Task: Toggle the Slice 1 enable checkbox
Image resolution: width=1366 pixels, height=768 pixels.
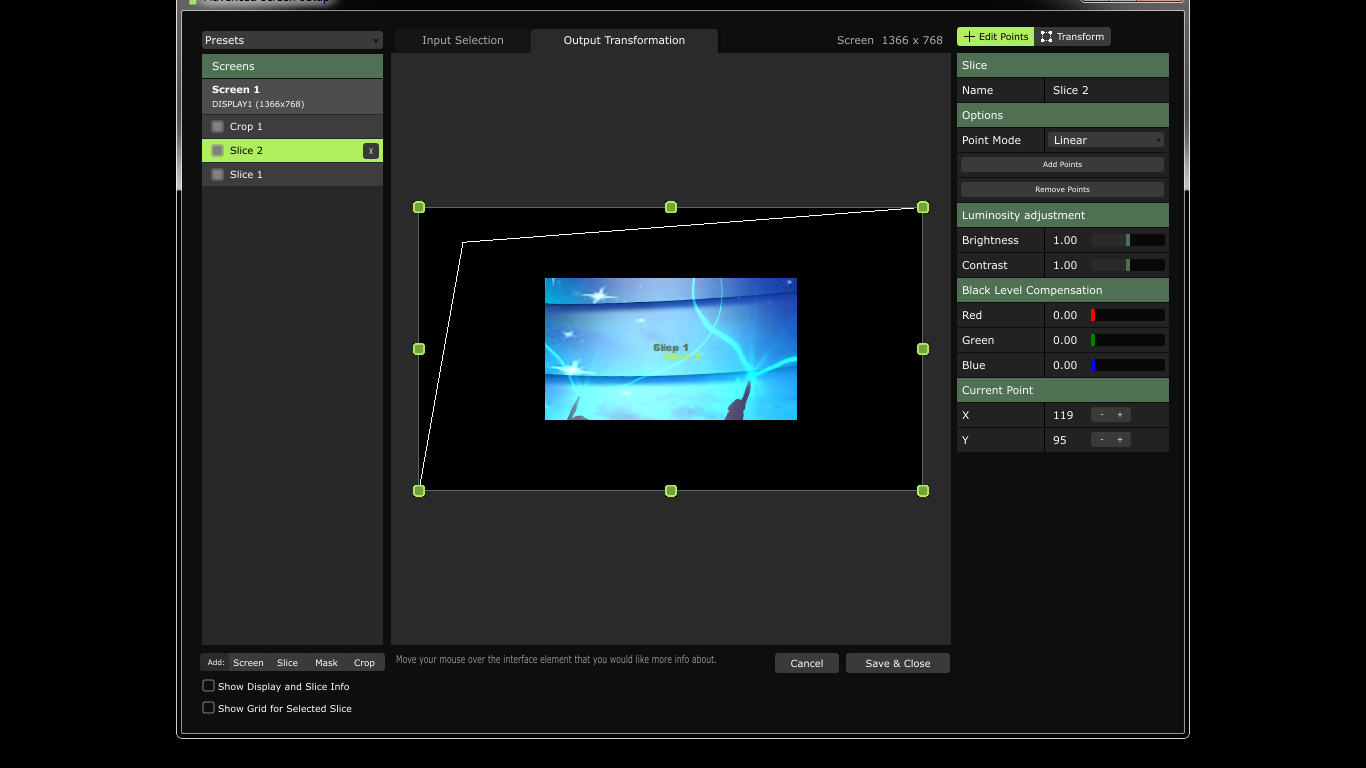Action: [218, 175]
